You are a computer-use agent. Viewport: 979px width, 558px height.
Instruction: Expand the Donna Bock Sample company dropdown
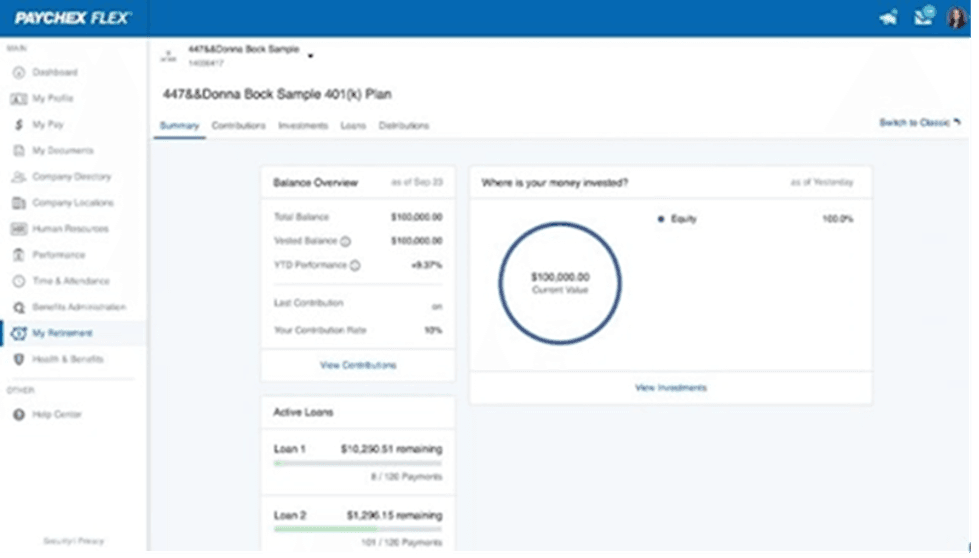tap(310, 56)
